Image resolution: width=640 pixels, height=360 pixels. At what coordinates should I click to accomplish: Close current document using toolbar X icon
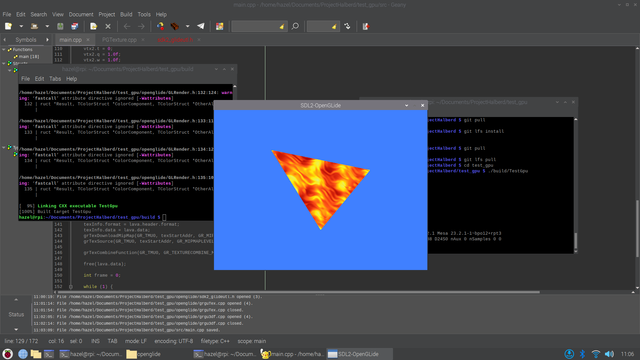pyautogui.click(x=108, y=26)
